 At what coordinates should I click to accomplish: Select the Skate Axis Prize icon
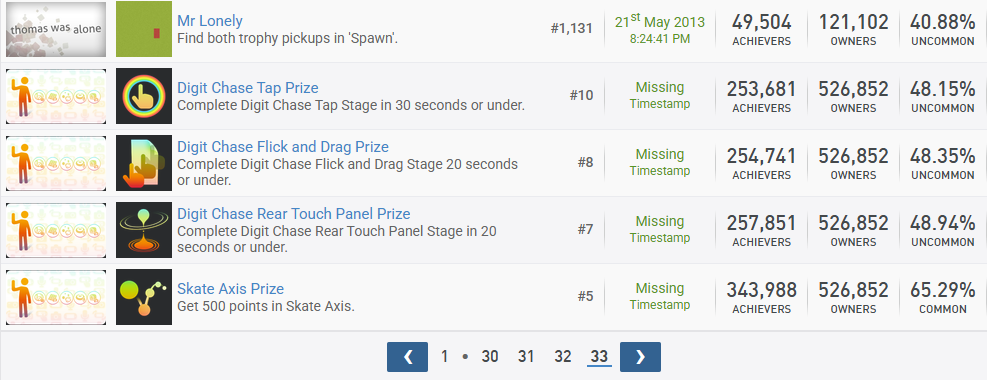(x=144, y=297)
